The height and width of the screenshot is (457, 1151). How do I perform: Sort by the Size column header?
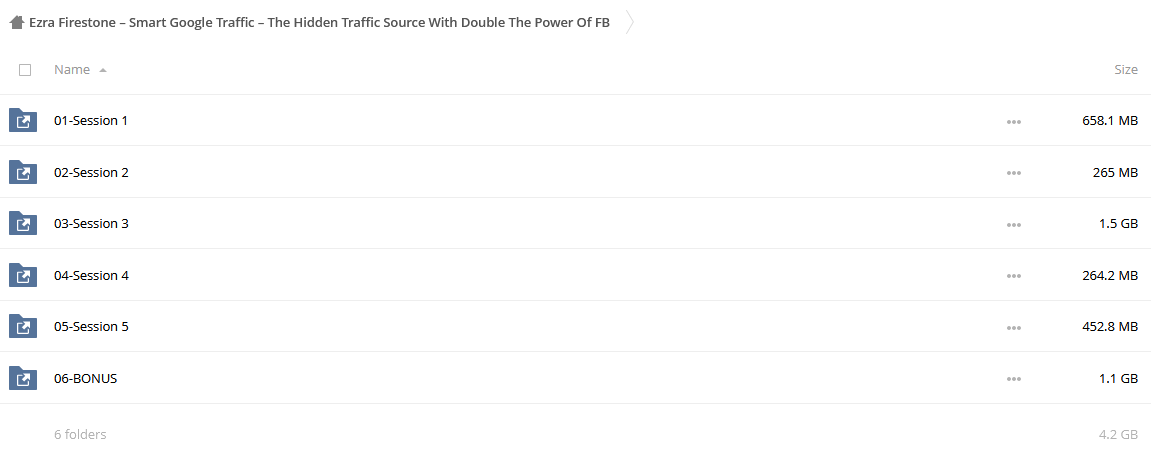tap(1126, 70)
